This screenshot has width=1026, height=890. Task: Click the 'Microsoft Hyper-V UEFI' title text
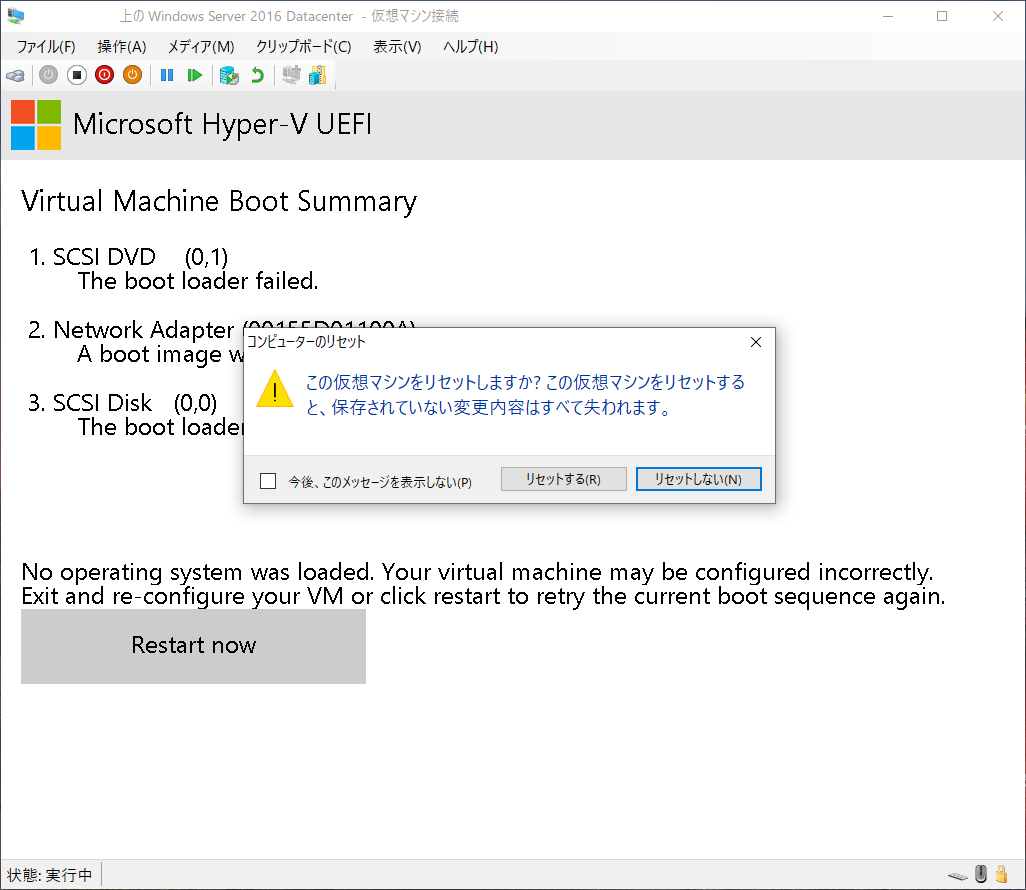pyautogui.click(x=222, y=124)
